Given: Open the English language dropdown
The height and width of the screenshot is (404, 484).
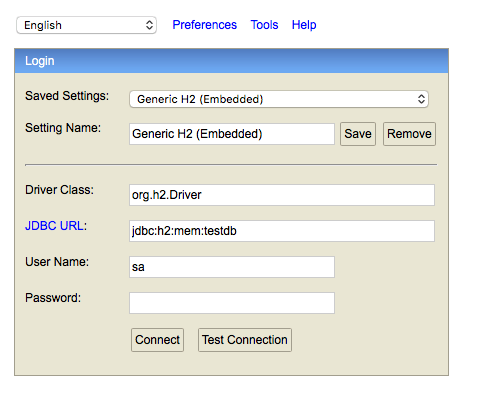Looking at the screenshot, I should click(x=86, y=25).
